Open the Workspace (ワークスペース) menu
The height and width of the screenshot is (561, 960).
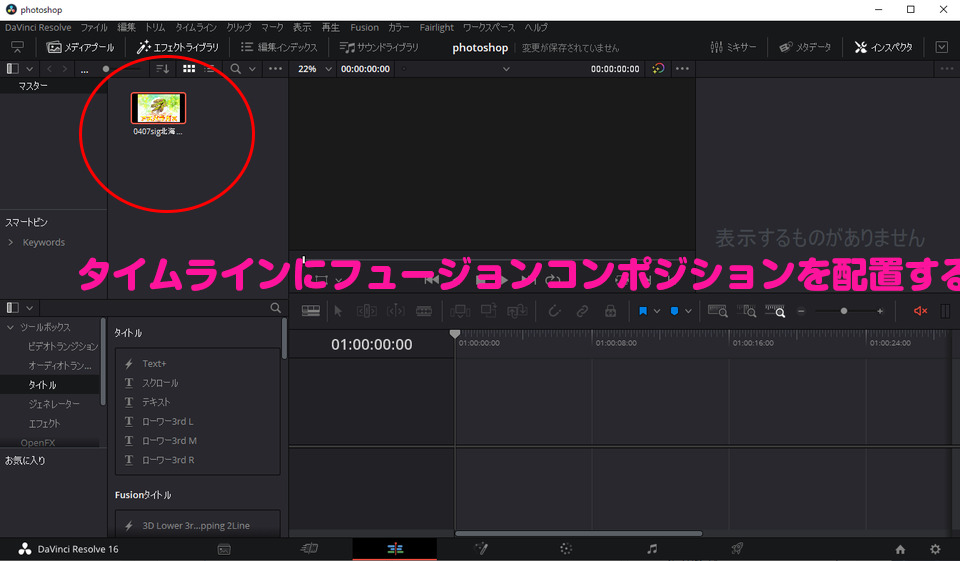tap(489, 28)
